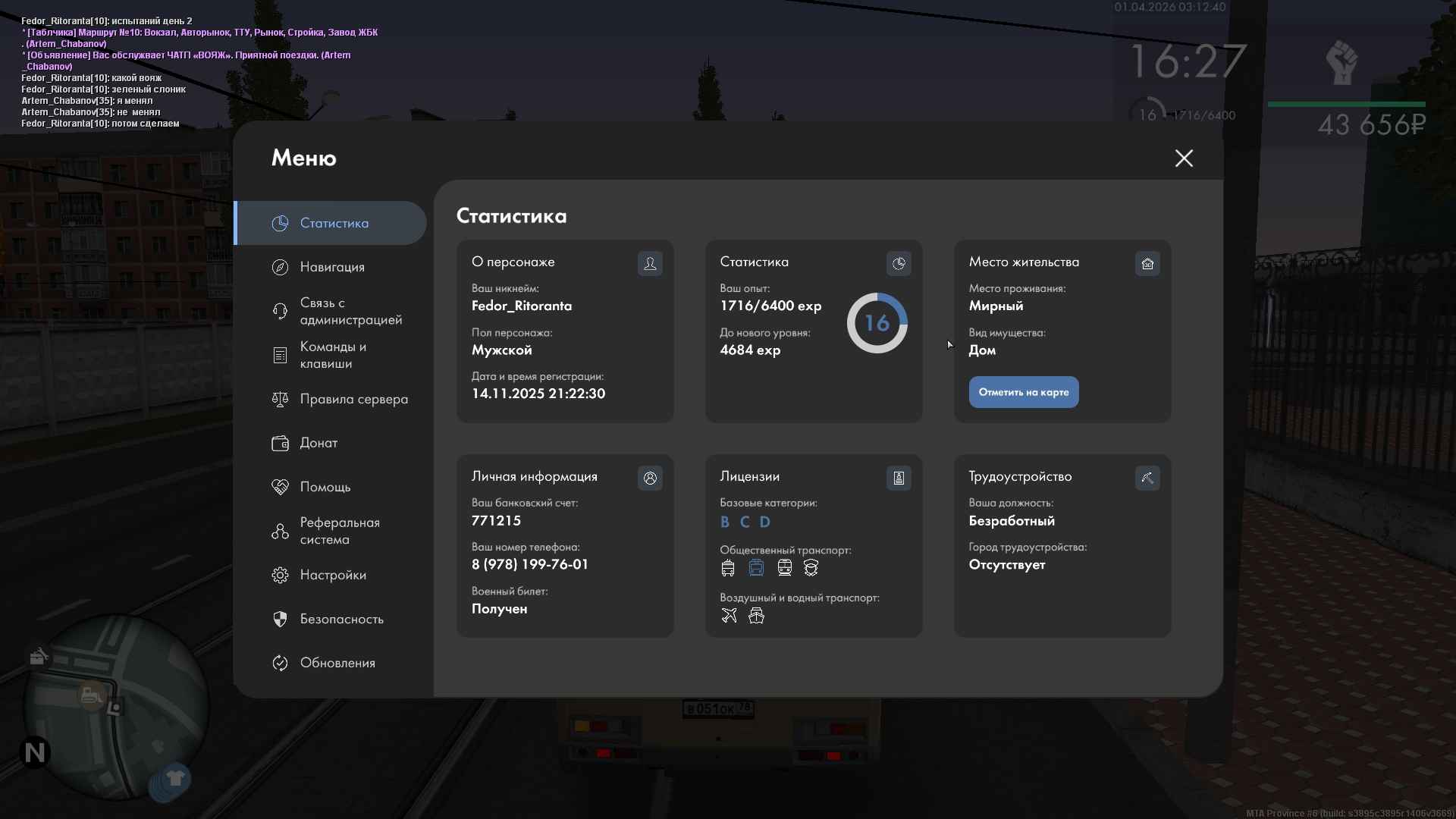Viewport: 1456px width, 819px height.
Task: Click the license document icon in Лицензии card
Action: (899, 478)
